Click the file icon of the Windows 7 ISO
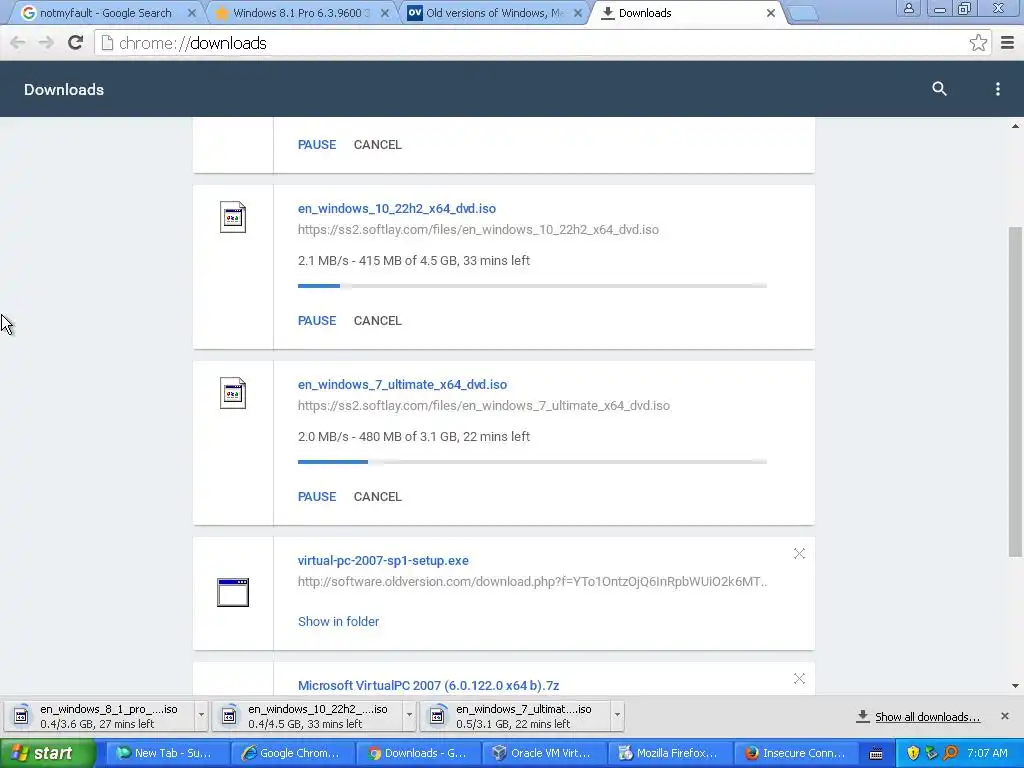 [233, 393]
